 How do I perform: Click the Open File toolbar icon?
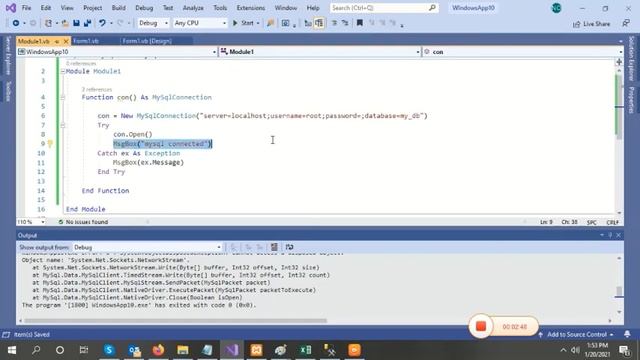click(x=65, y=23)
